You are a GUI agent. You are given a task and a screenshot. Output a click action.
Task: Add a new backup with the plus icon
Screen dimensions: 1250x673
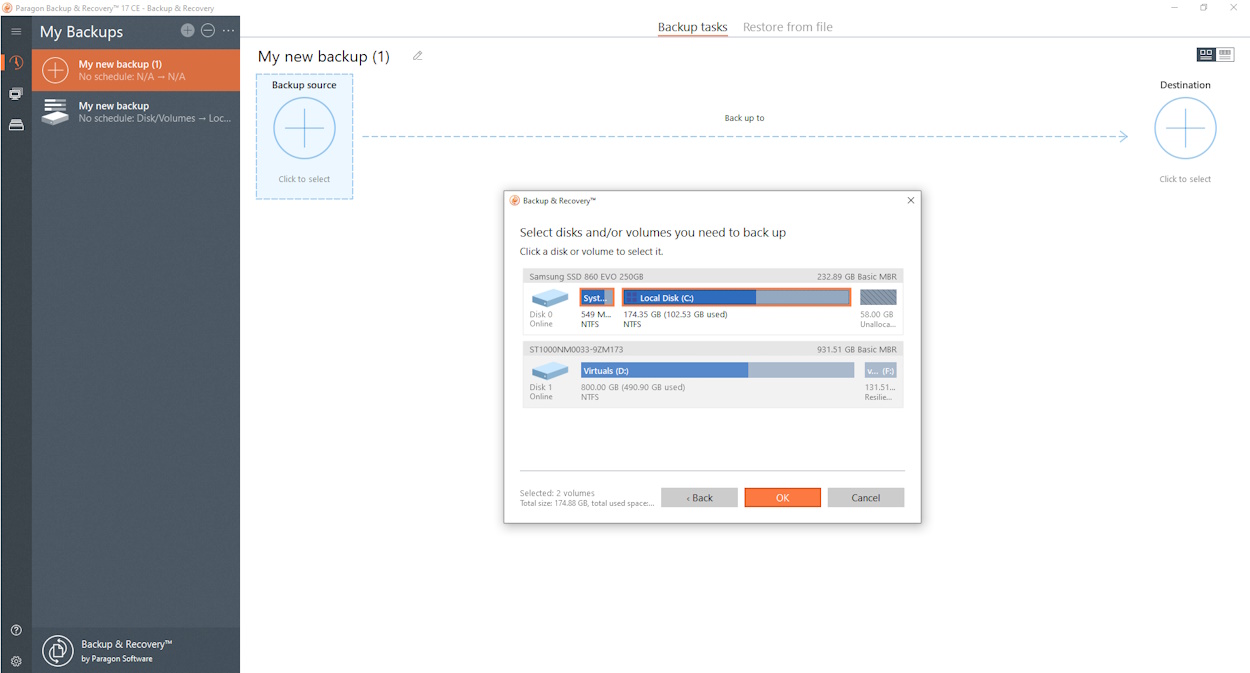187,31
